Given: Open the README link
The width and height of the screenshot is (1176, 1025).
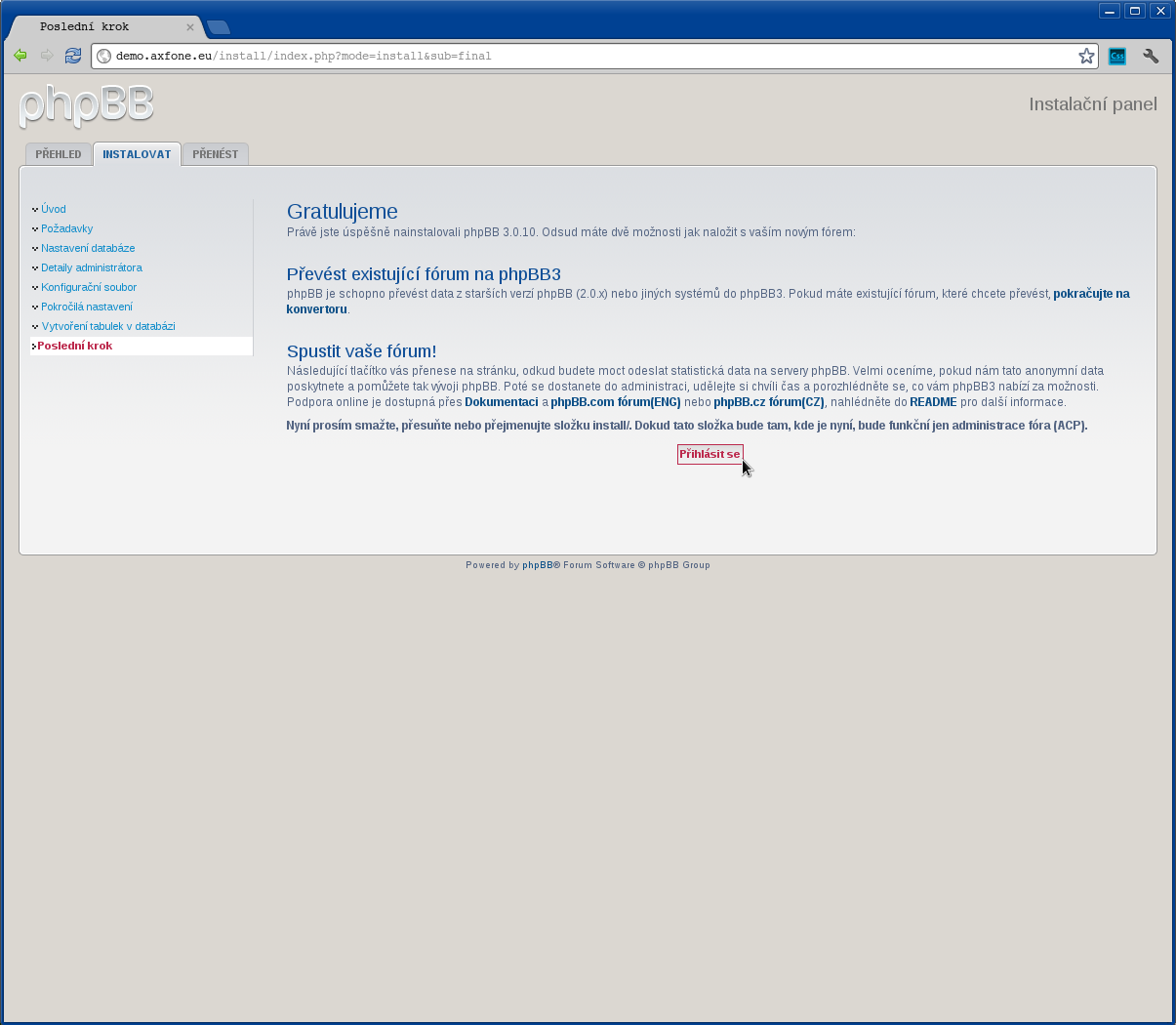Looking at the screenshot, I should point(933,401).
